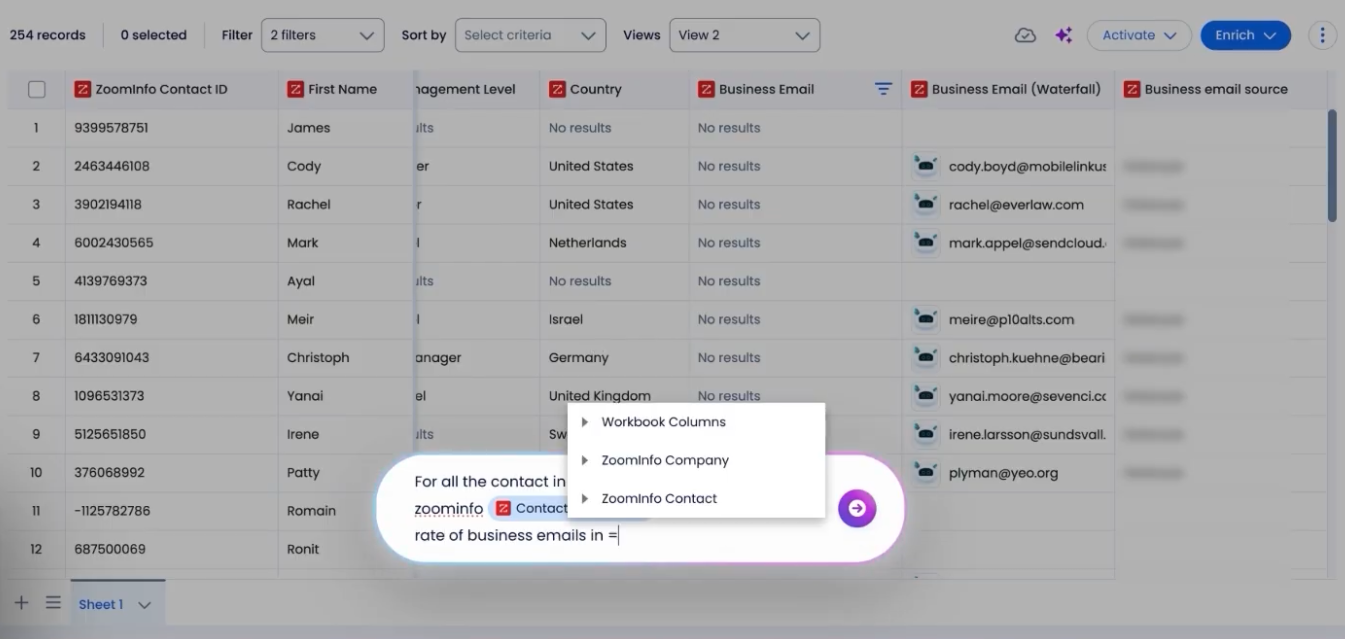Click the Israel country cell

tap(614, 319)
